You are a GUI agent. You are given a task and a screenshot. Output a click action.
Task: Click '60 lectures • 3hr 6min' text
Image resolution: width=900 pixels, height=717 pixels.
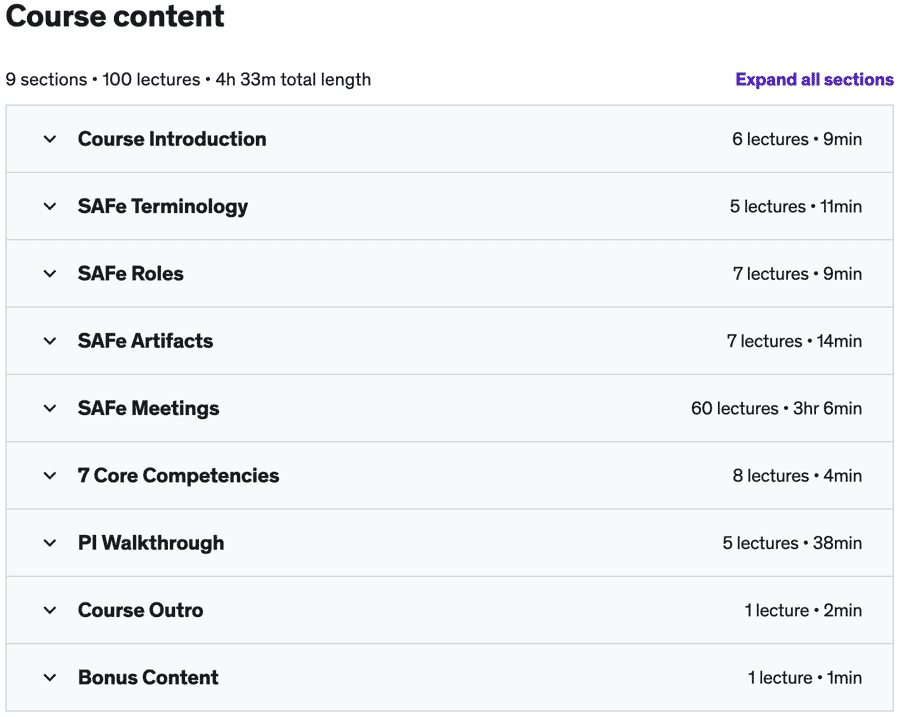(x=776, y=409)
